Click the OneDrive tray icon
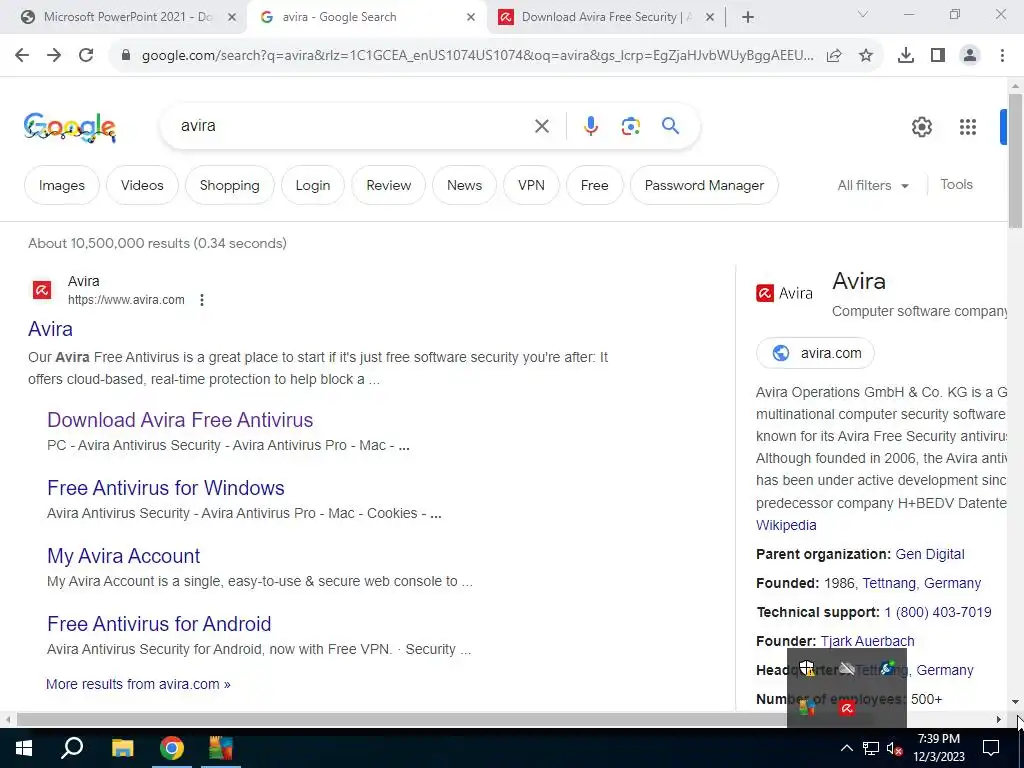 tap(847, 667)
